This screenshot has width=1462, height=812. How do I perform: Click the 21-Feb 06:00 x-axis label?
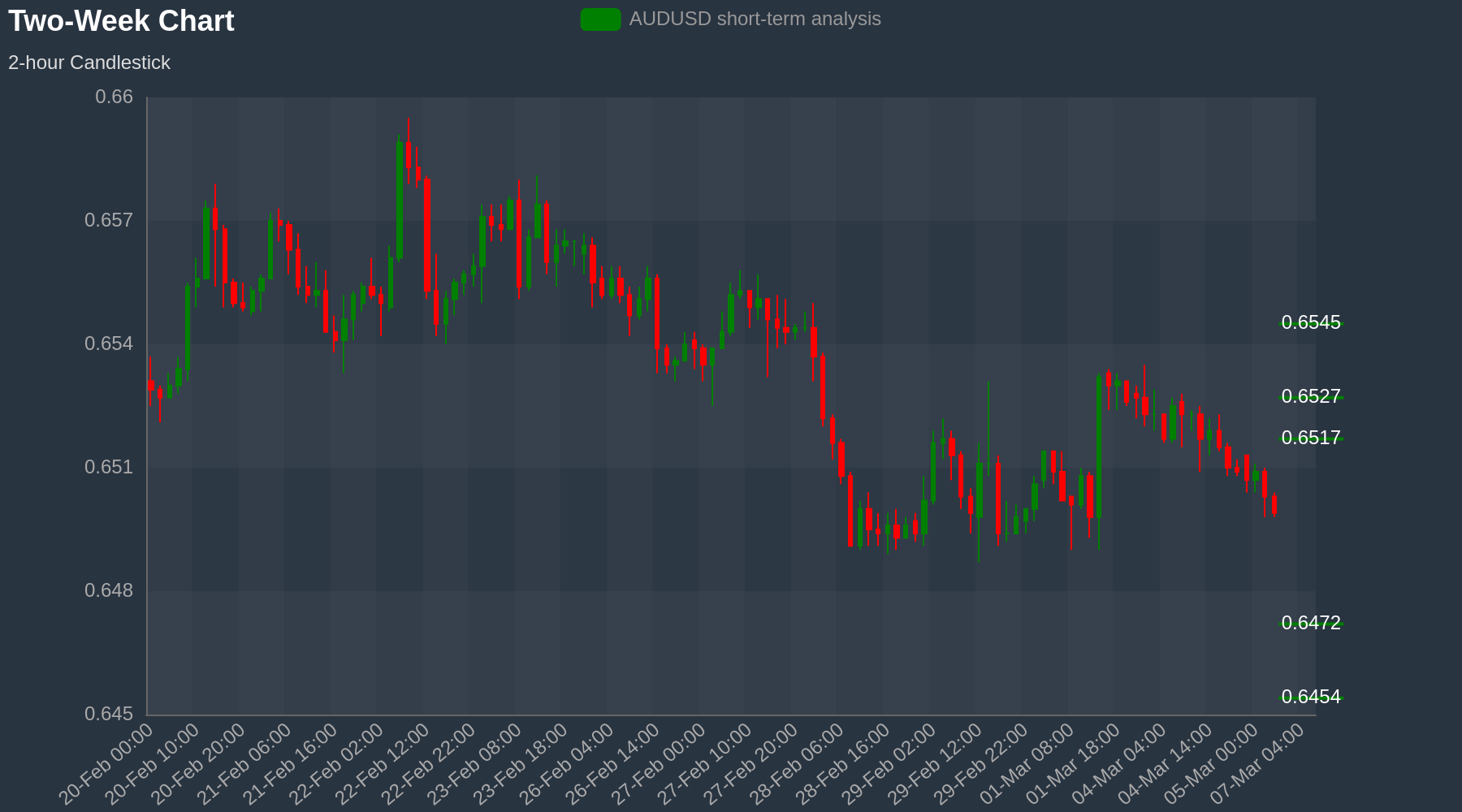[244, 764]
